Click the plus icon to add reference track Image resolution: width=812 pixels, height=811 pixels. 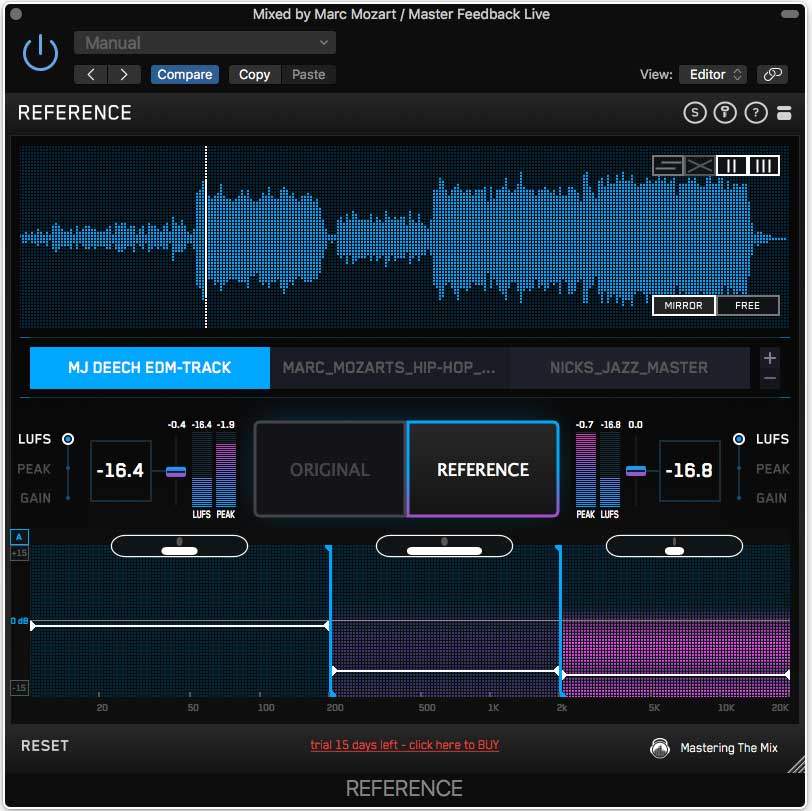(769, 358)
